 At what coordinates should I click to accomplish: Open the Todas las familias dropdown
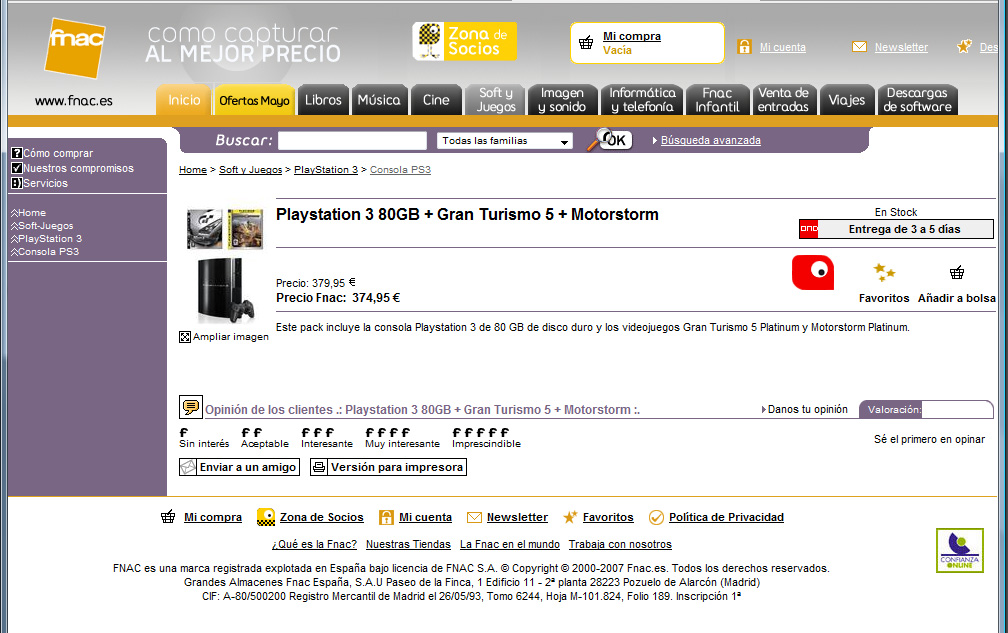point(505,141)
